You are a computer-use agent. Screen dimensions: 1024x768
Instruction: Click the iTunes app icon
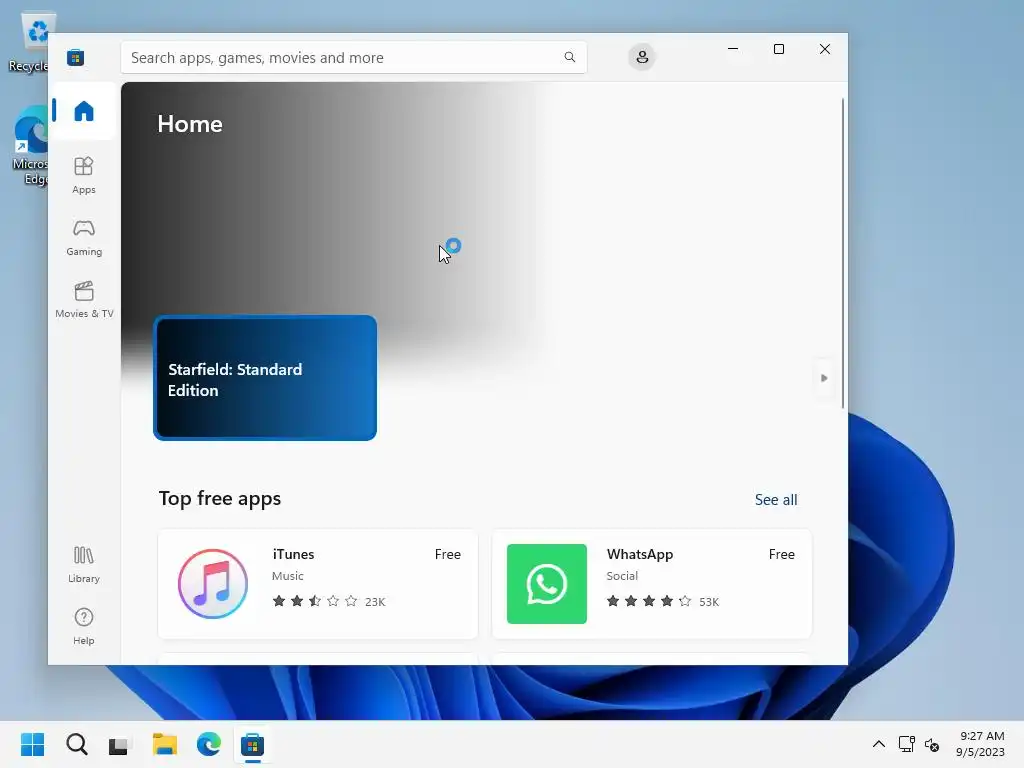pyautogui.click(x=213, y=584)
